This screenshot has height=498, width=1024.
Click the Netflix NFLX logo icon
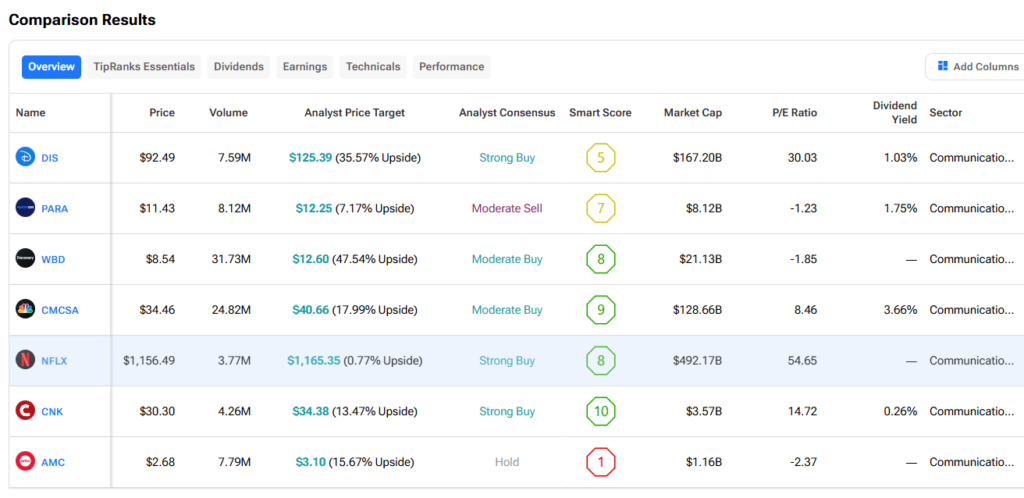click(25, 360)
